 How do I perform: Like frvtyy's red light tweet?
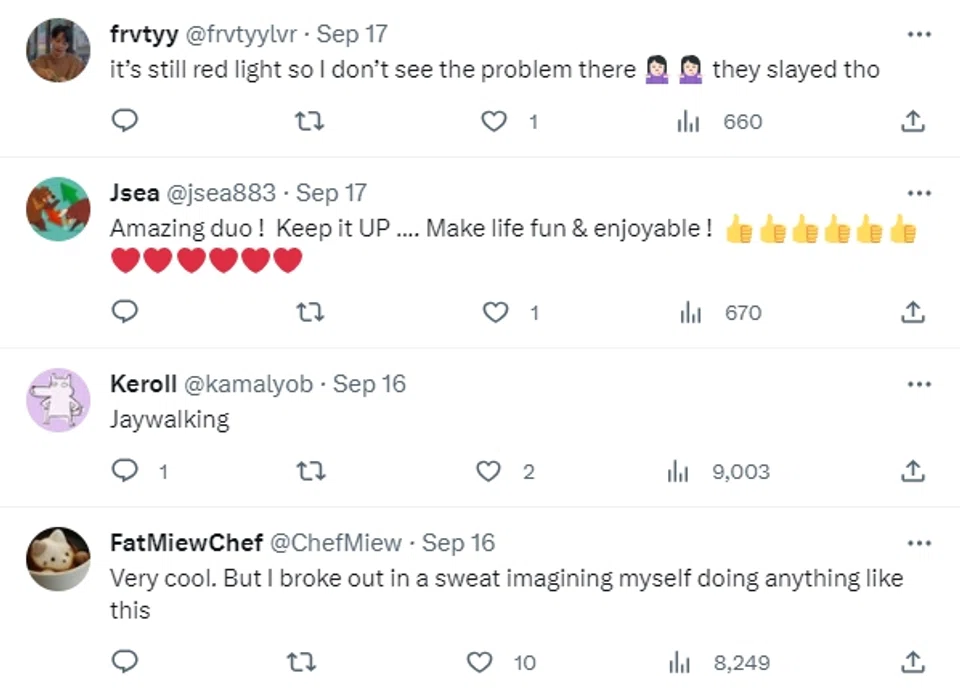coord(495,121)
